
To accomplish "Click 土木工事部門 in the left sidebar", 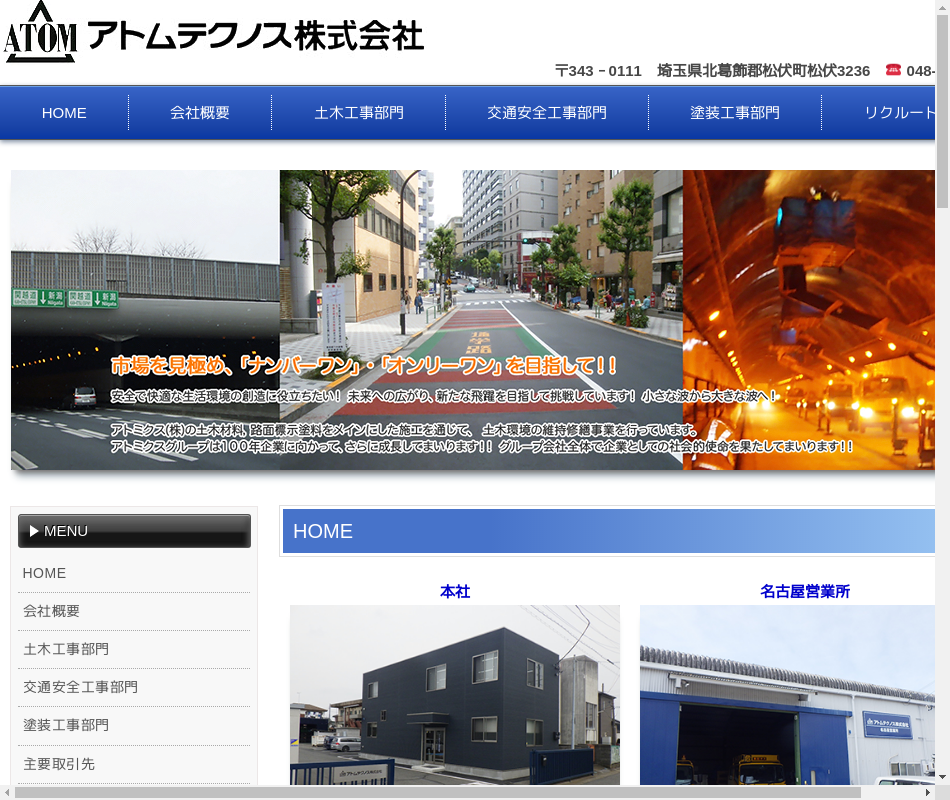I will coord(66,649).
